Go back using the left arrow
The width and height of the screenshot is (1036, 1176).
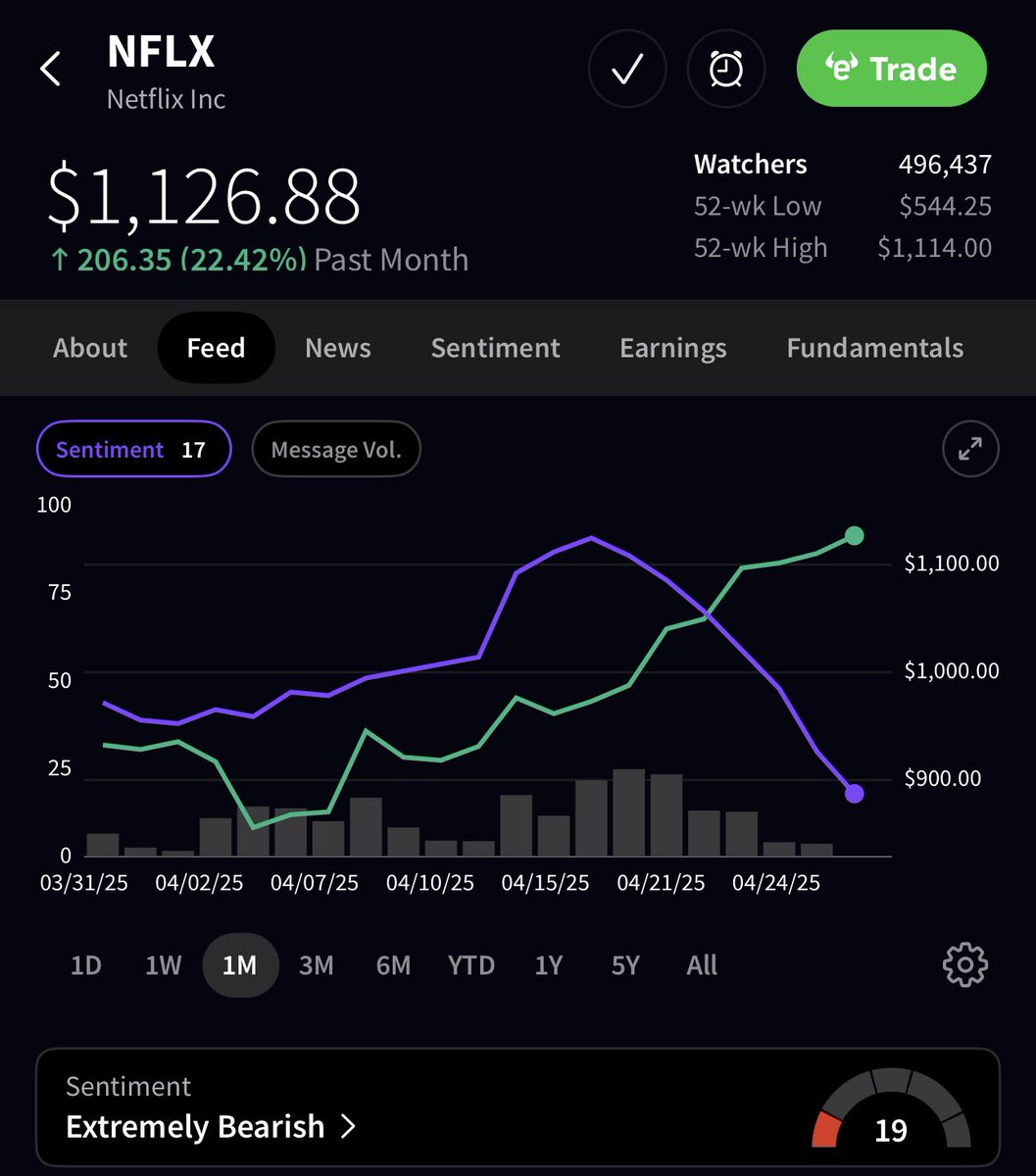click(x=50, y=70)
